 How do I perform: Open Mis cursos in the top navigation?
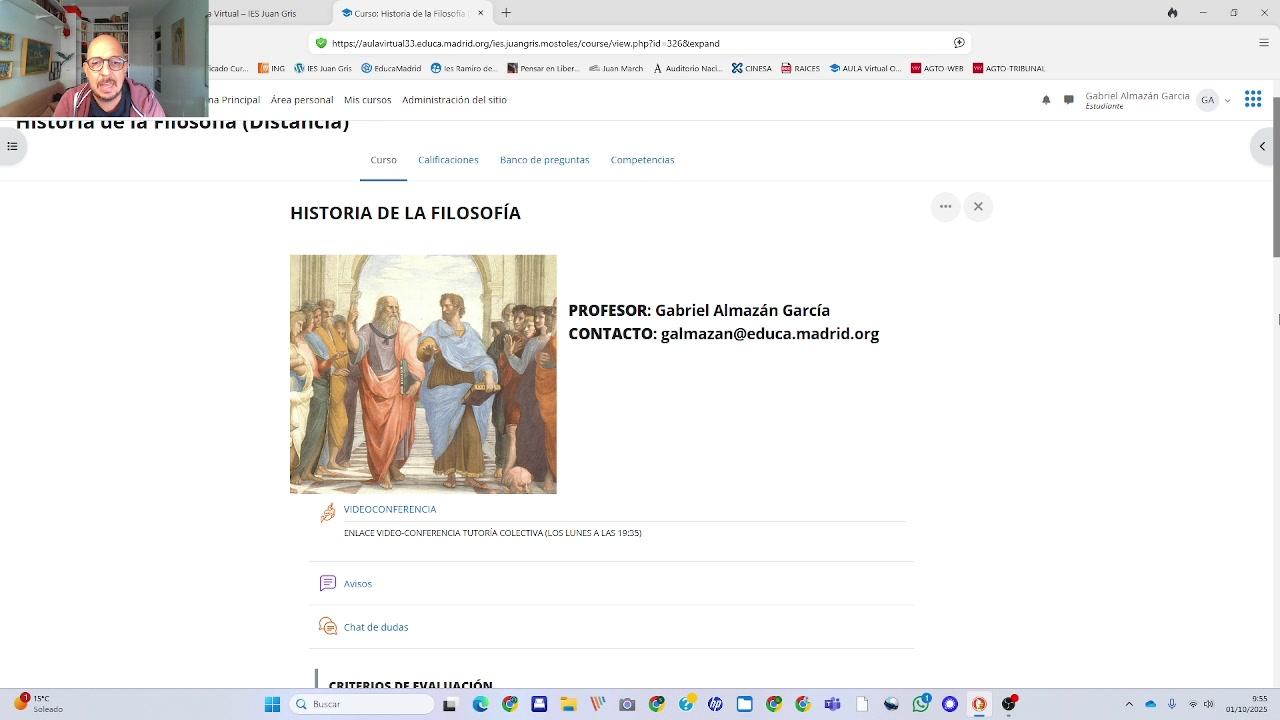pos(368,100)
